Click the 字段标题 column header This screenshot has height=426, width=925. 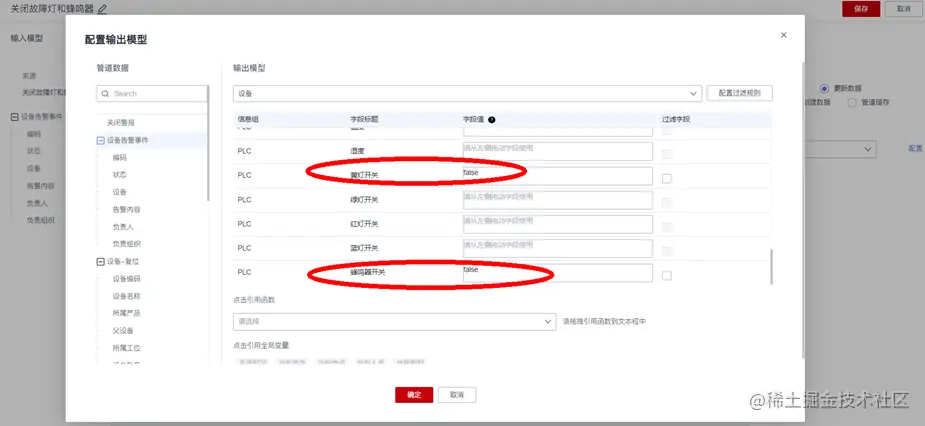coord(364,119)
